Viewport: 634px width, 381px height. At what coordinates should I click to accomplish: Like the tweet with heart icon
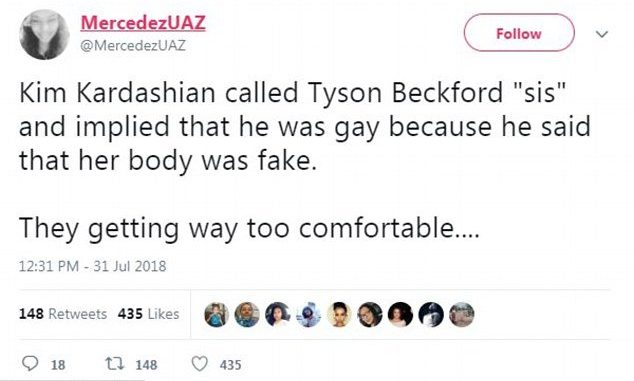point(199,364)
